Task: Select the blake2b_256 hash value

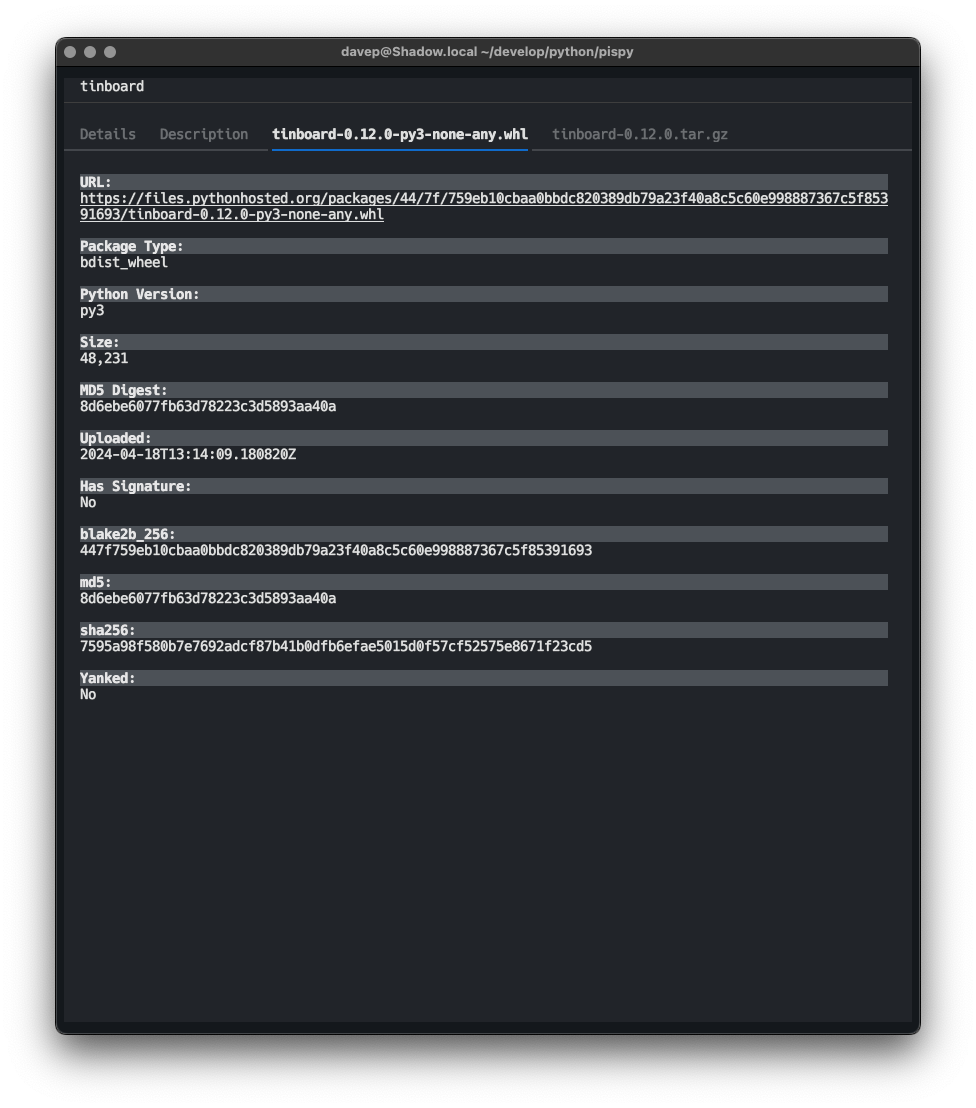Action: coord(336,550)
